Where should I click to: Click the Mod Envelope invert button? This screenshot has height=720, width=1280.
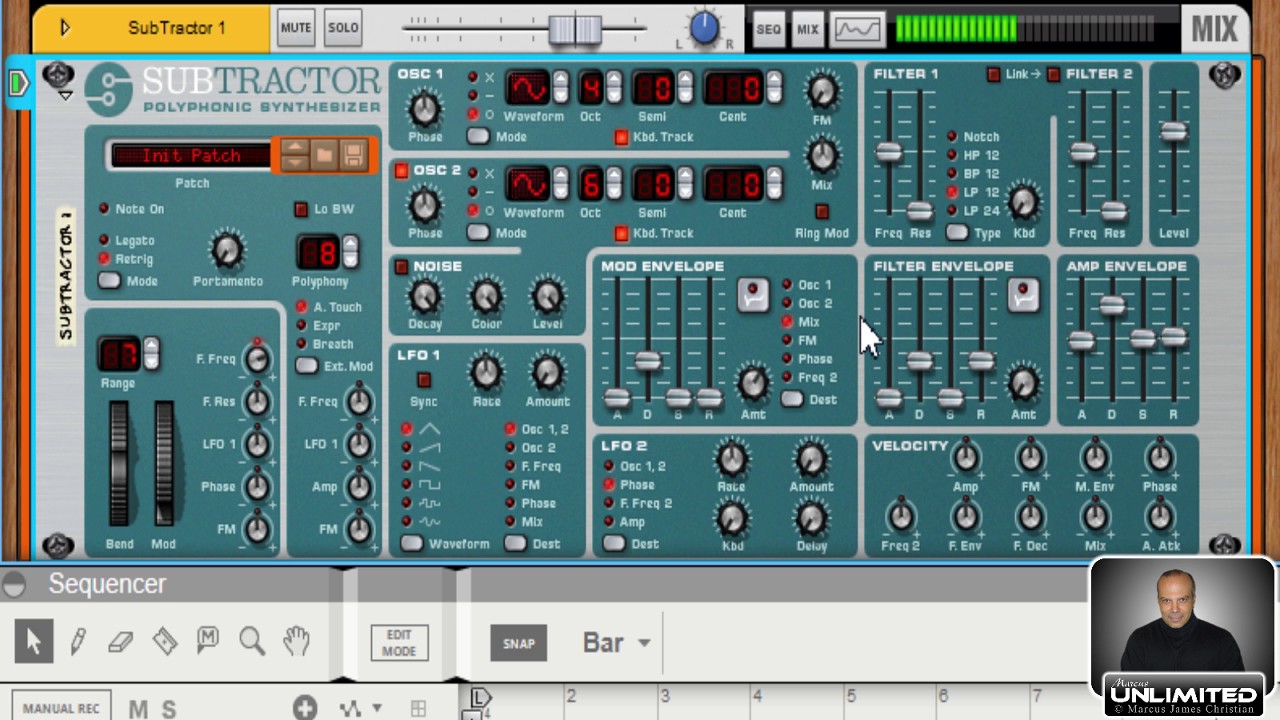coord(752,294)
